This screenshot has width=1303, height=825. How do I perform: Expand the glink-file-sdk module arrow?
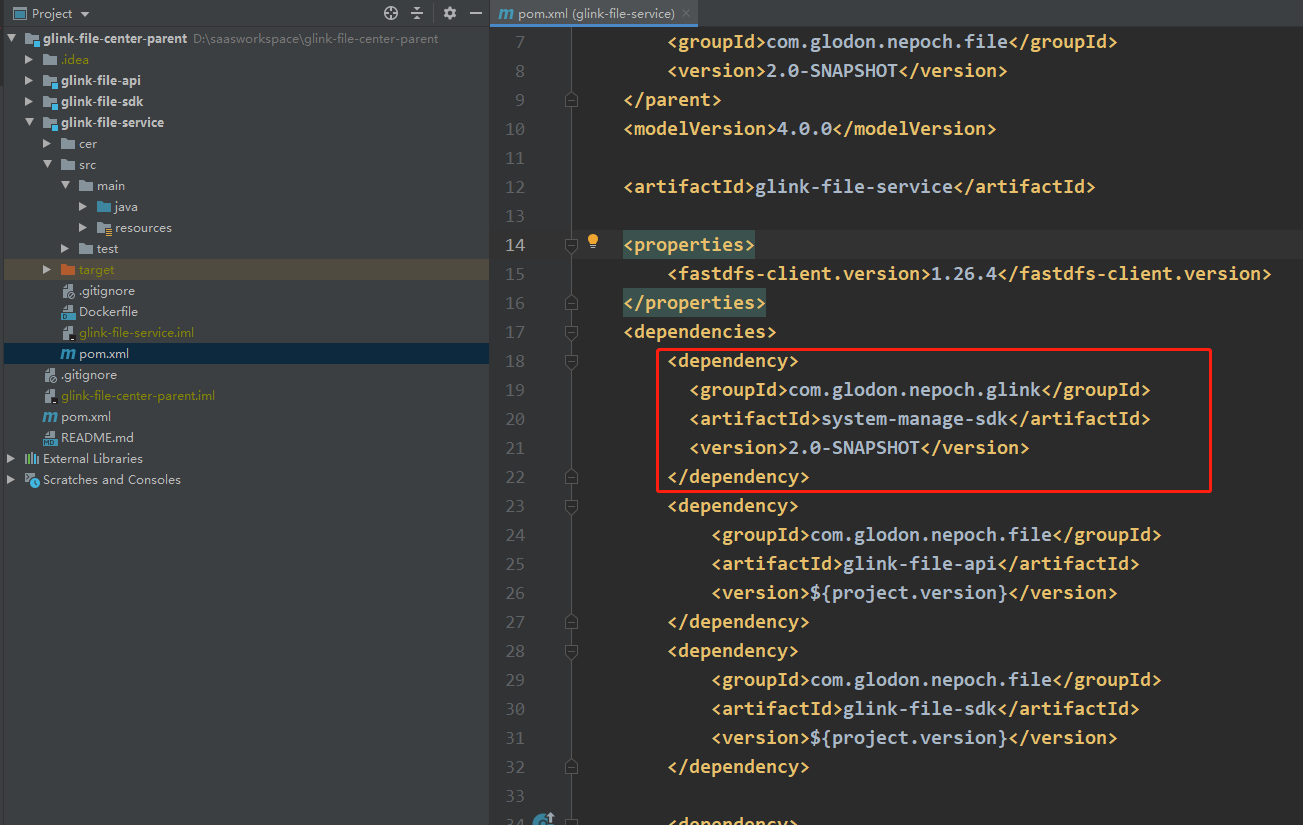[30, 101]
